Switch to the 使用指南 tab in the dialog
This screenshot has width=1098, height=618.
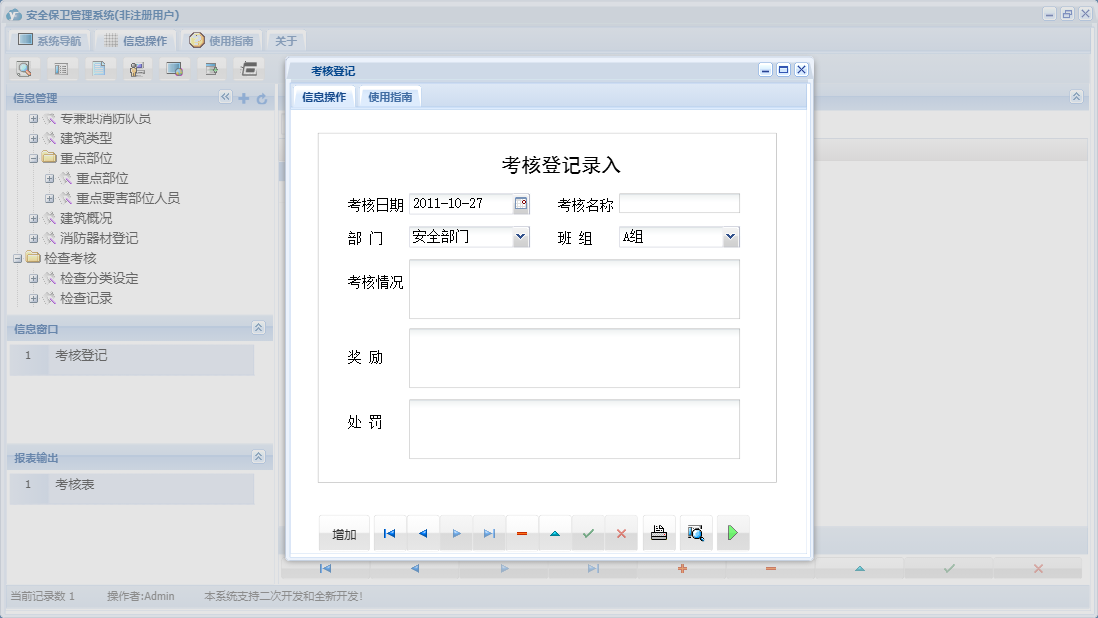coord(388,96)
